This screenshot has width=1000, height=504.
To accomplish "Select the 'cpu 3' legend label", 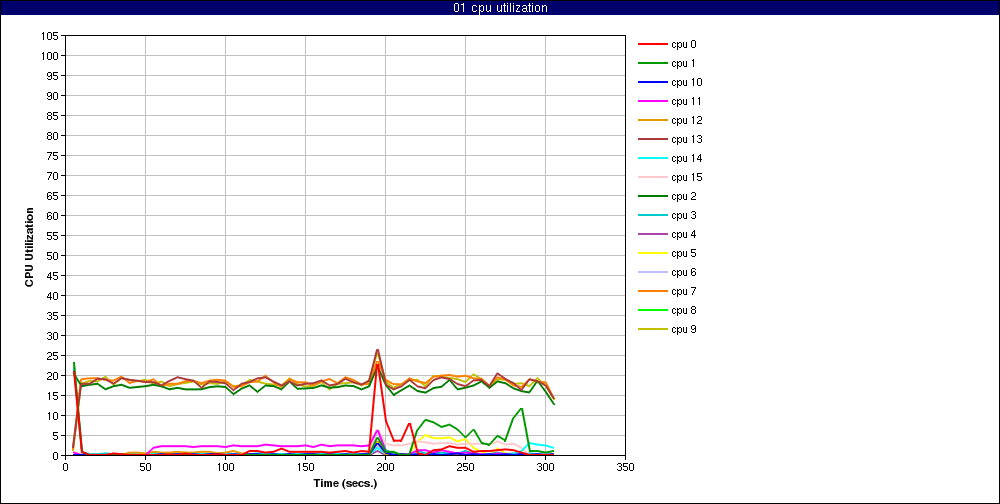I will (684, 216).
